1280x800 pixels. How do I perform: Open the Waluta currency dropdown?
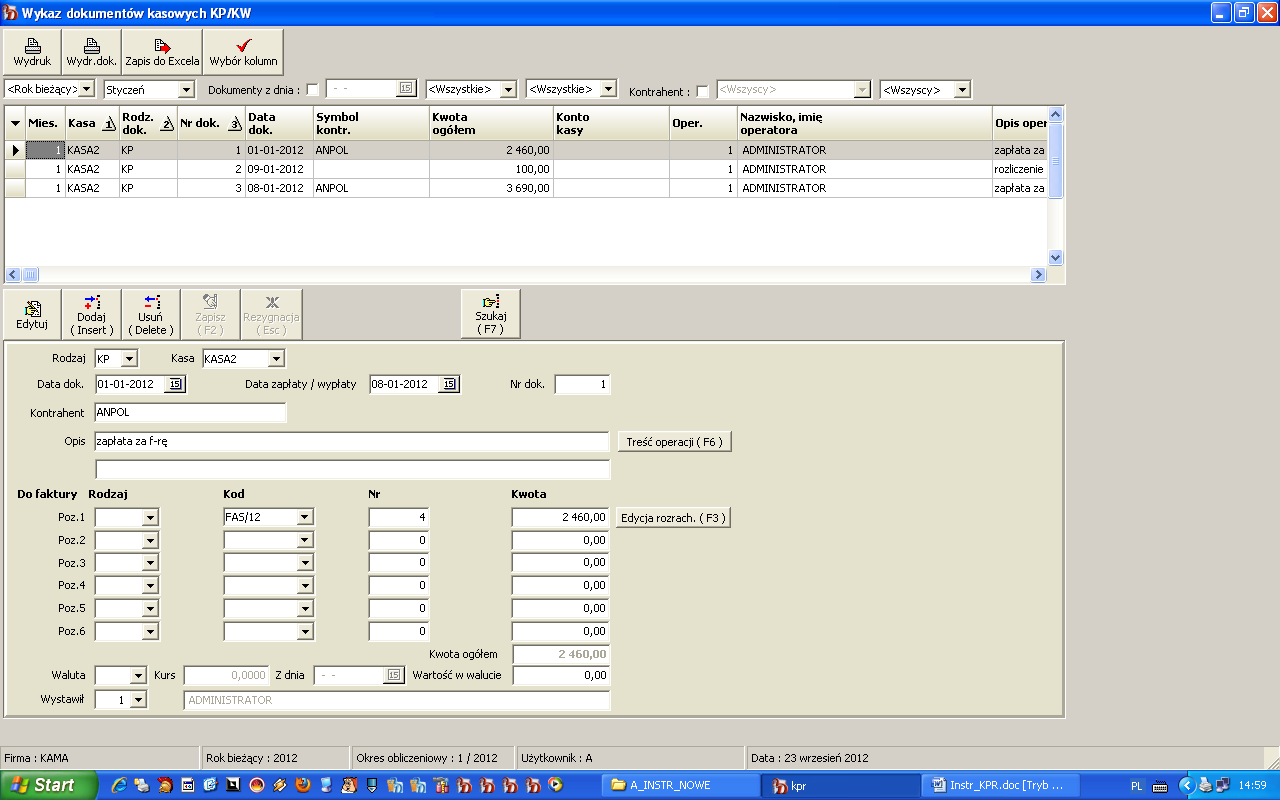[x=138, y=675]
